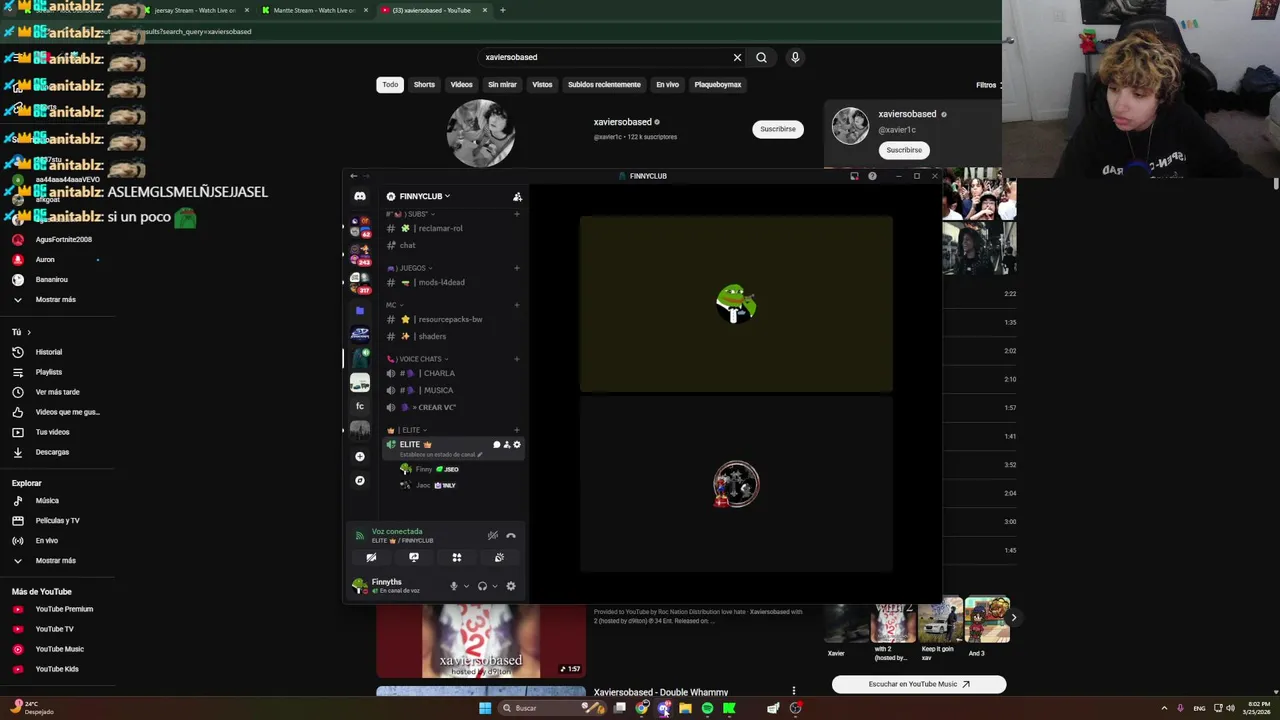Click the Pepe avatar tile in the voice call
Viewport: 1280px width, 720px height.
point(736,304)
